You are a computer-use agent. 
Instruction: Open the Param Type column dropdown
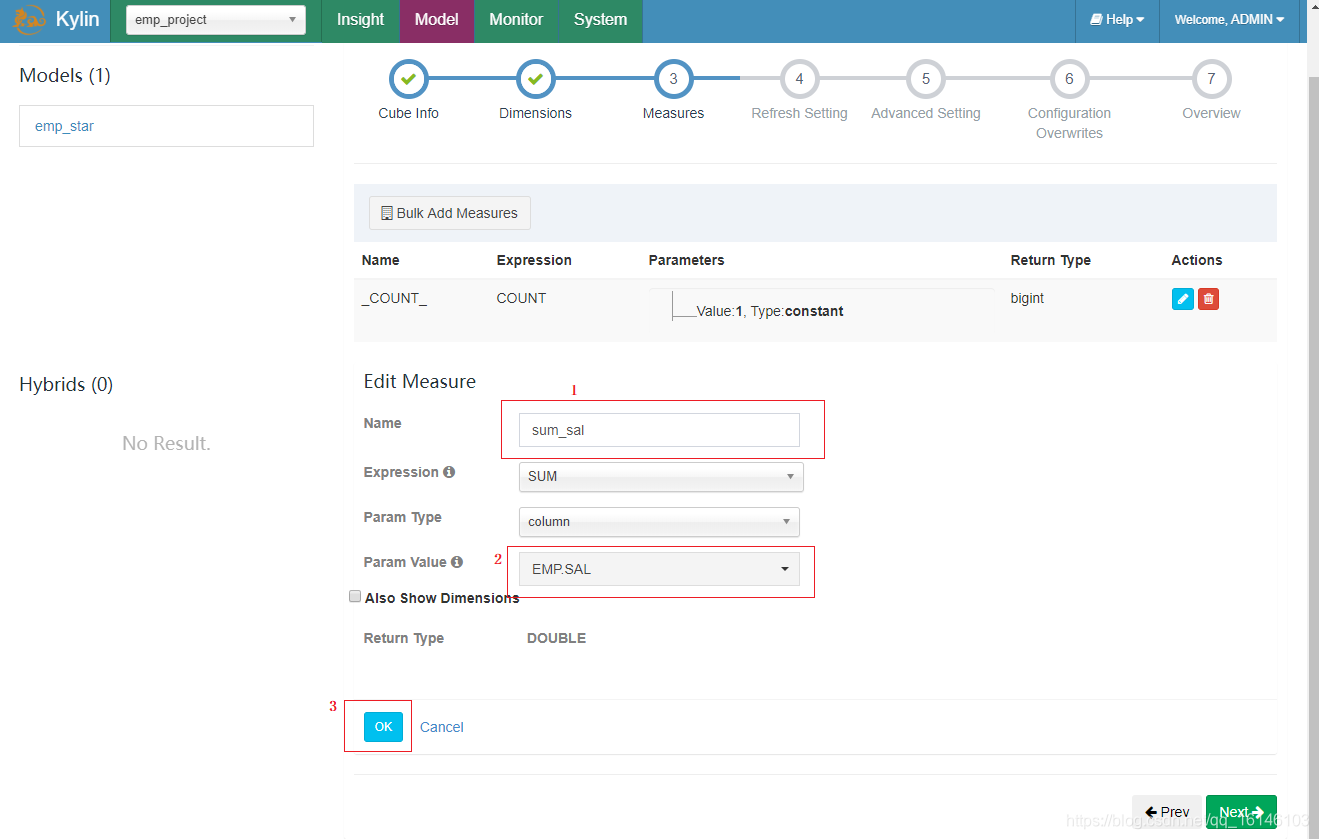[659, 521]
